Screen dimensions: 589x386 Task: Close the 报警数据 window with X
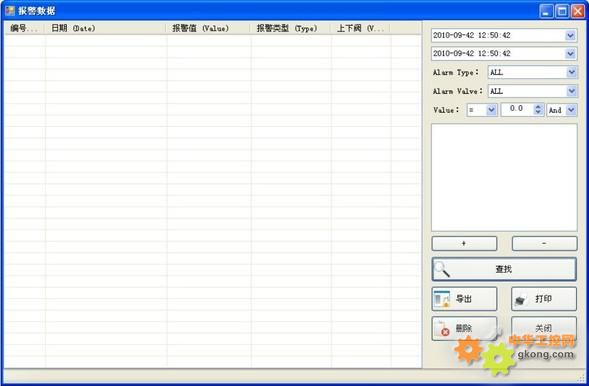[578, 11]
